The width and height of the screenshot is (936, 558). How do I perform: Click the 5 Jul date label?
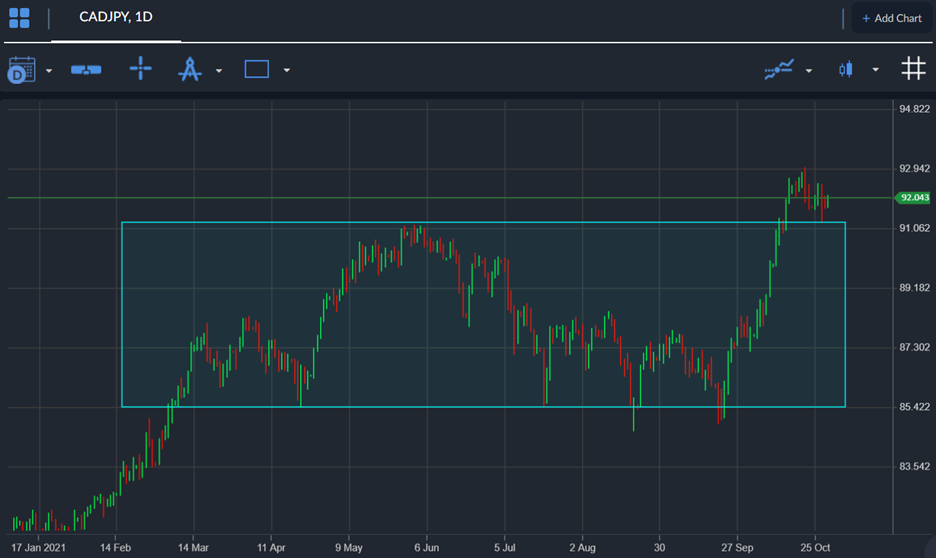tap(504, 547)
